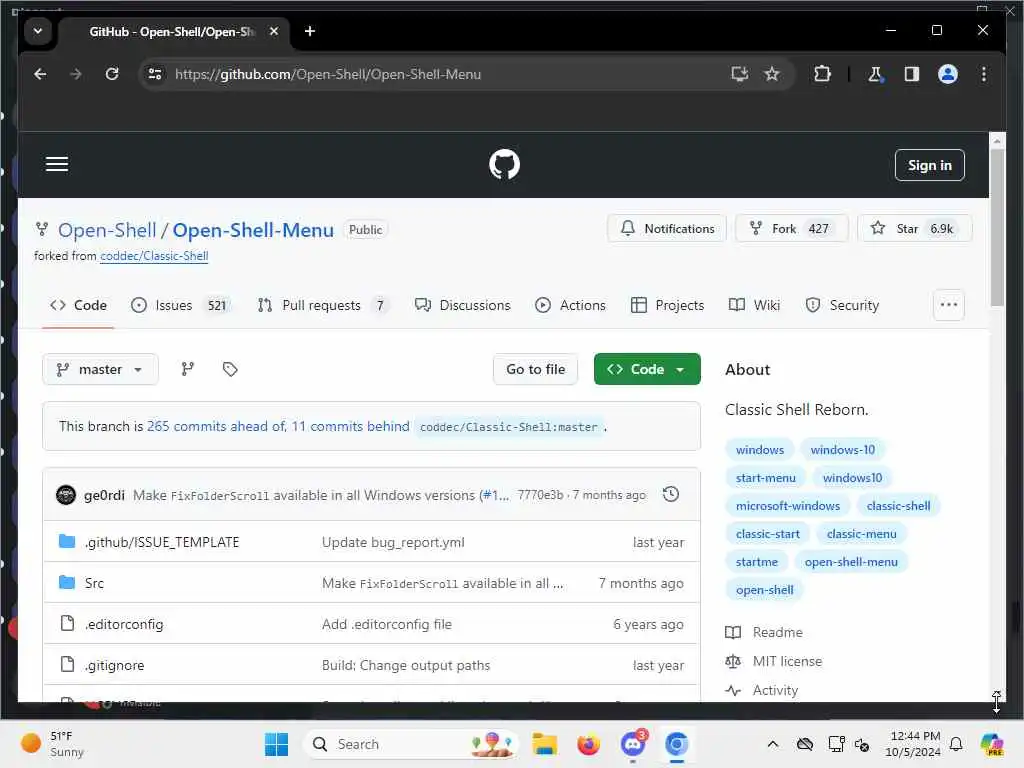Screen dimensions: 1024x768
Task: Open the Open-Shell owner link
Action: pyautogui.click(x=107, y=230)
